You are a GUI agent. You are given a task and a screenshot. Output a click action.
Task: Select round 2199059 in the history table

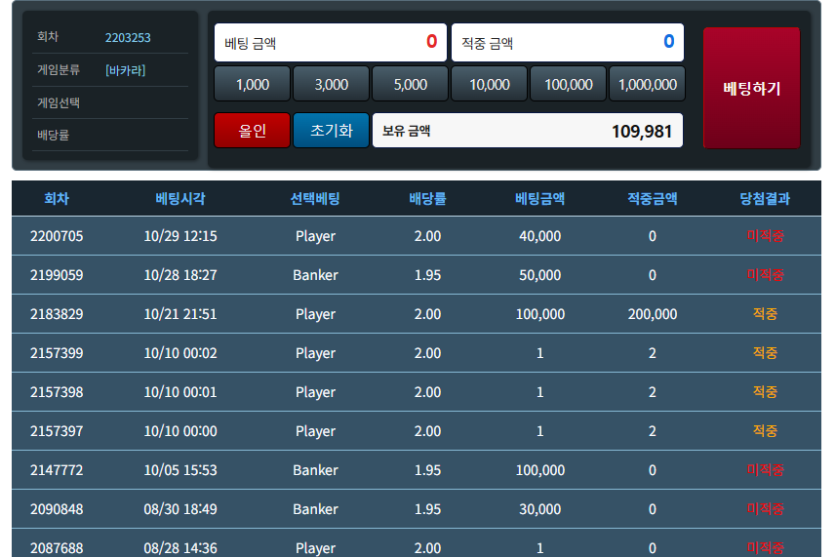56,275
